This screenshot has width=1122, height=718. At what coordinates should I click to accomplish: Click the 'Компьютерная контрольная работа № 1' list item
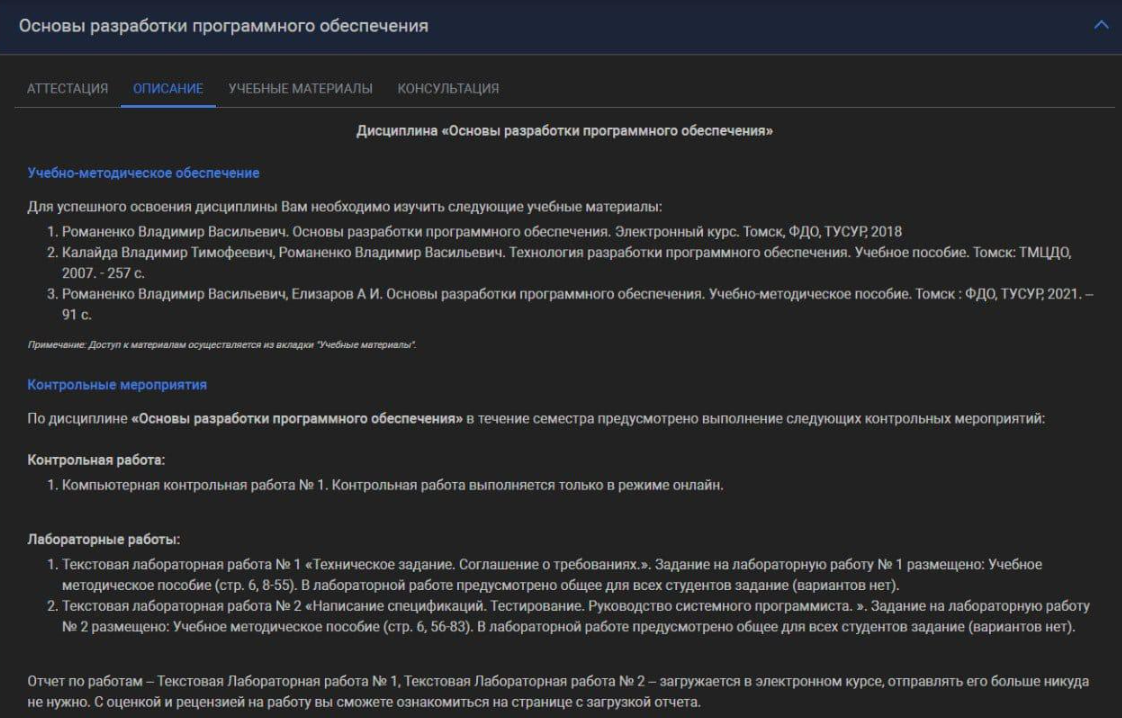tap(391, 486)
